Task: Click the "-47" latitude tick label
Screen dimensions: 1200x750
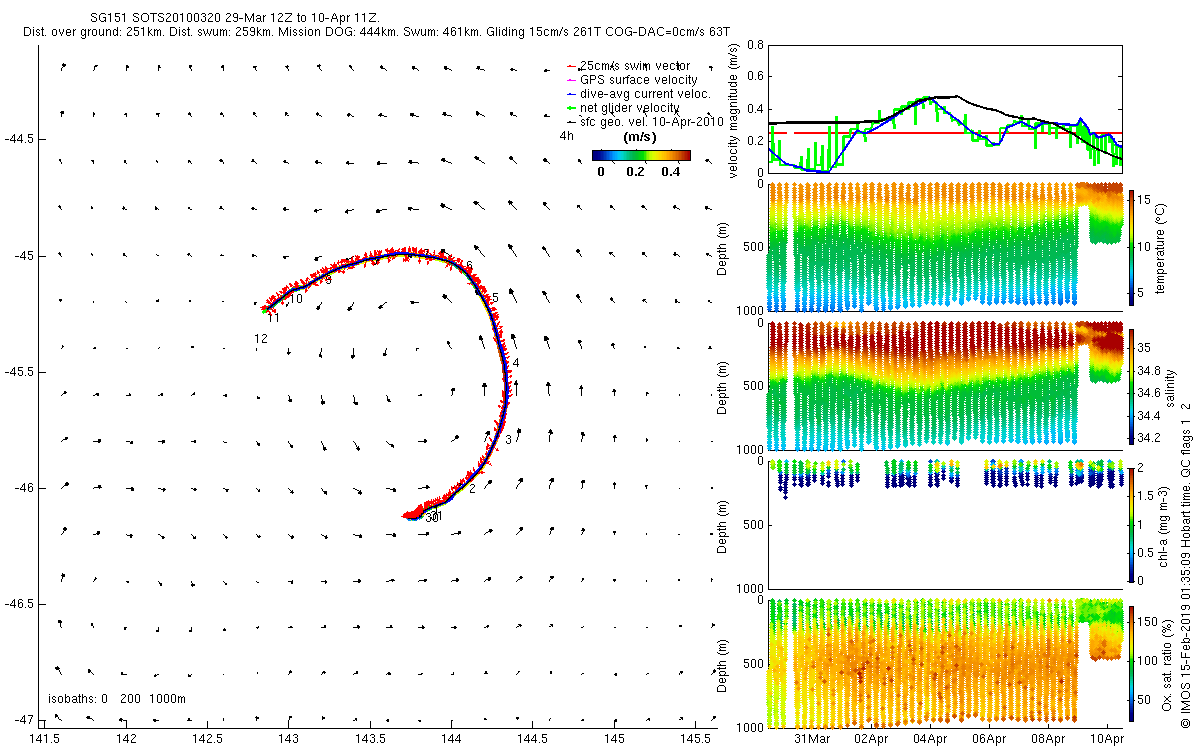Action: [22, 720]
